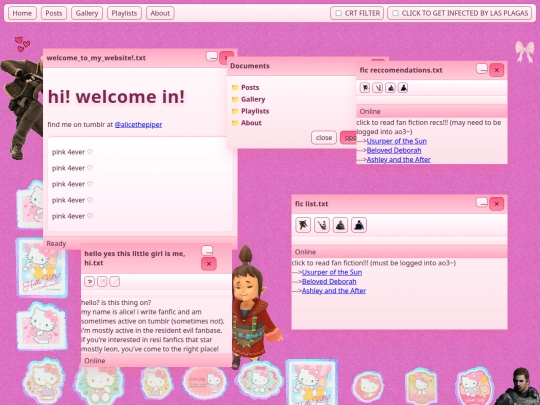Open Playlists in the top navigation bar
This screenshot has height=405, width=540.
[124, 13]
